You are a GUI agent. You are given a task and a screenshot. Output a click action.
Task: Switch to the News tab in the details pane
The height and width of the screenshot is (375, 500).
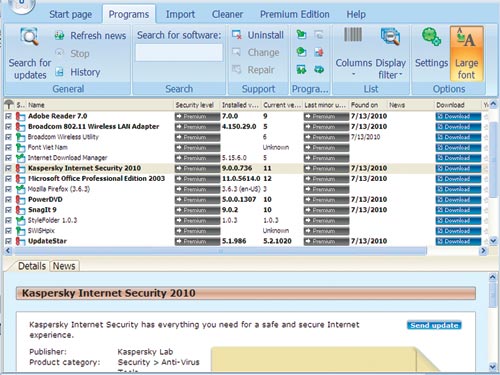(x=64, y=266)
